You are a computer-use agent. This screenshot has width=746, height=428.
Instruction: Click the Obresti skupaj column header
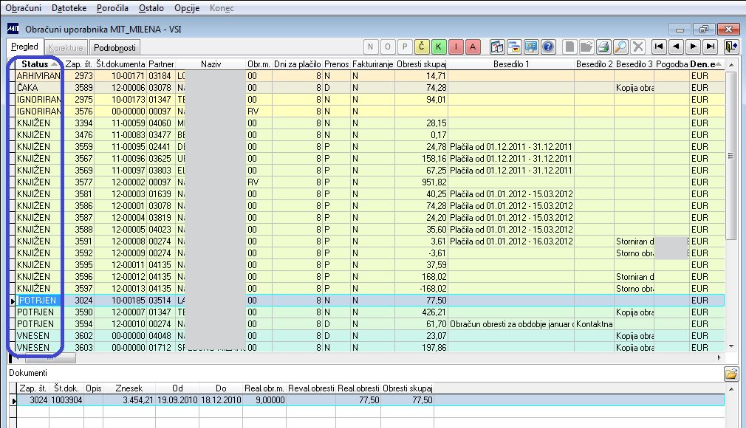[421, 64]
